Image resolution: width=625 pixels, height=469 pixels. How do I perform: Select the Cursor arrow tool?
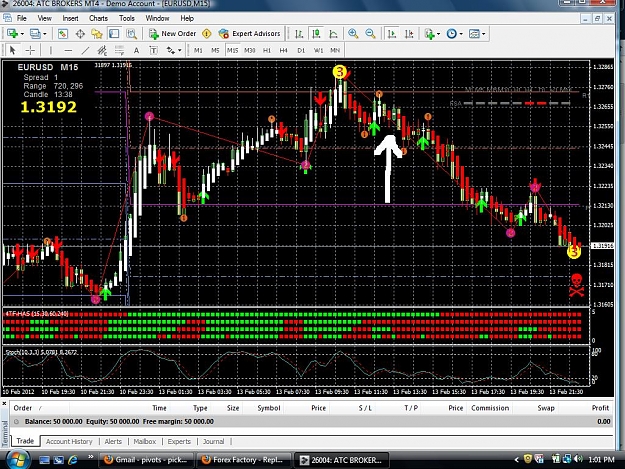coord(12,50)
